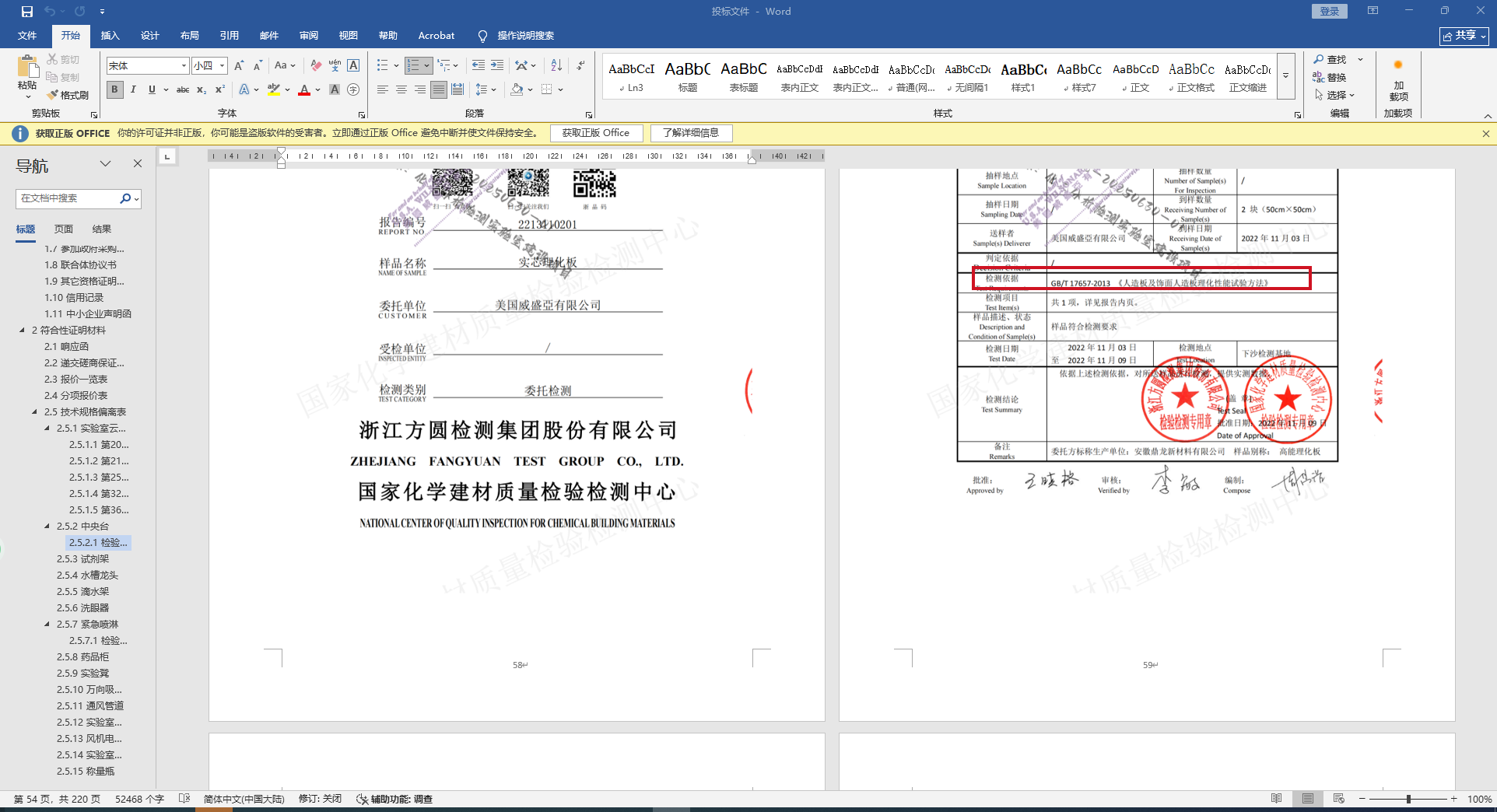Open the 插入 (Insert) ribbon tab
The image size is (1497, 812).
tap(110, 36)
